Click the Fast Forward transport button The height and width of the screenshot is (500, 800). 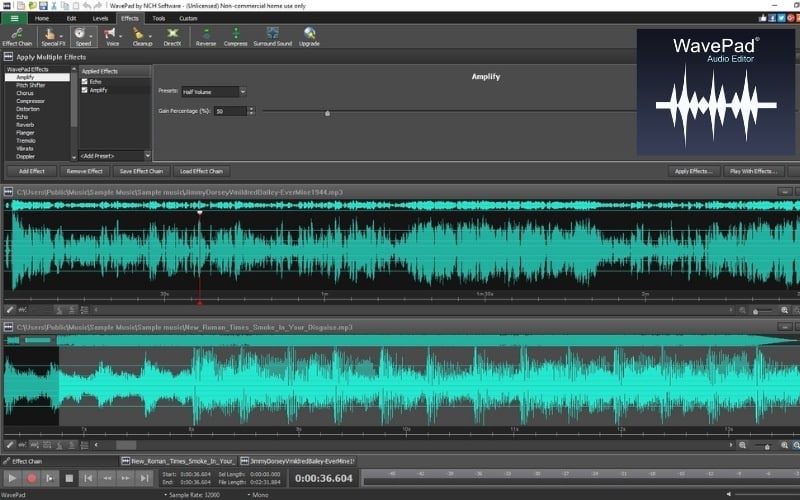[126, 478]
